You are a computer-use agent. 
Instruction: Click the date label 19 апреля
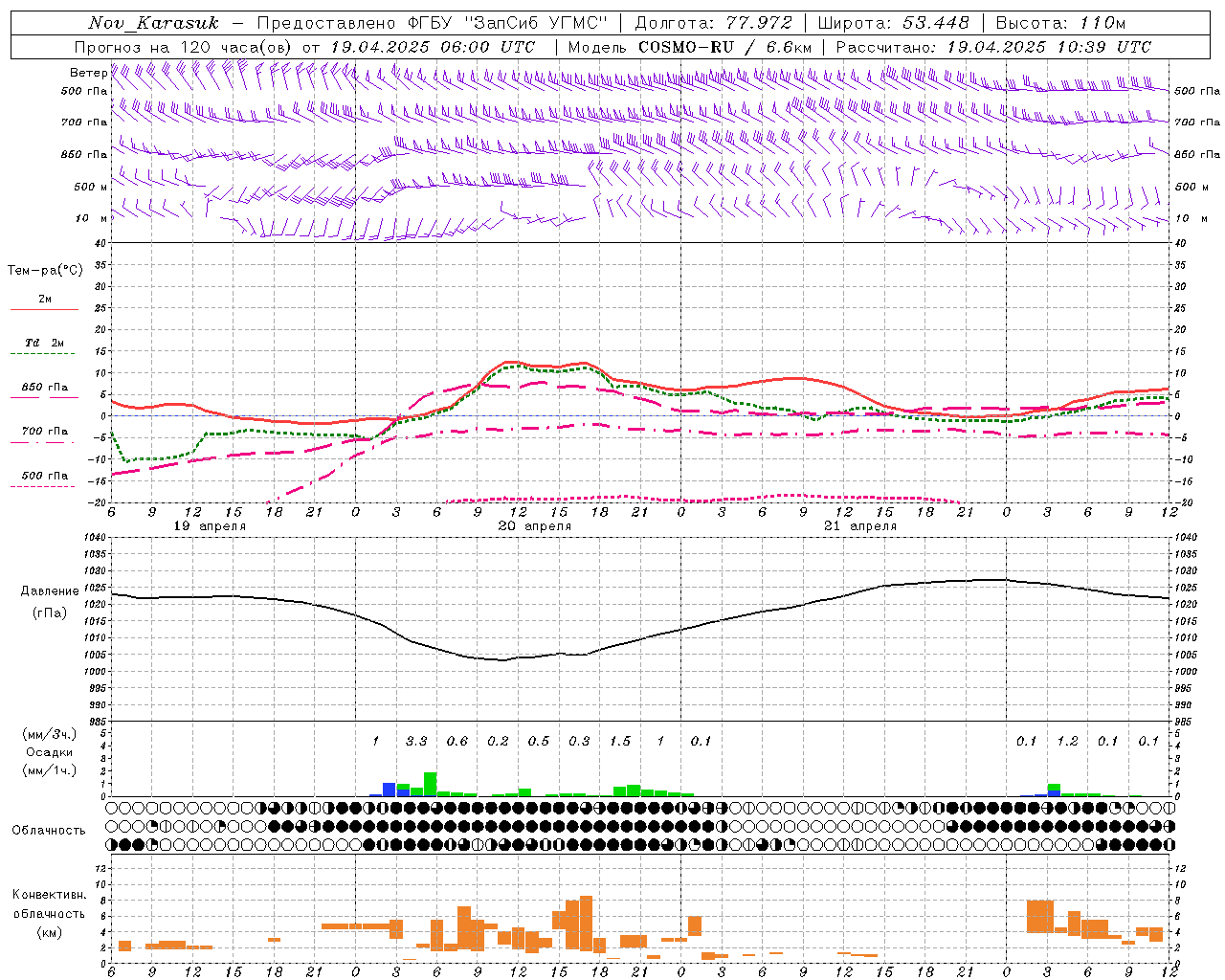click(210, 526)
